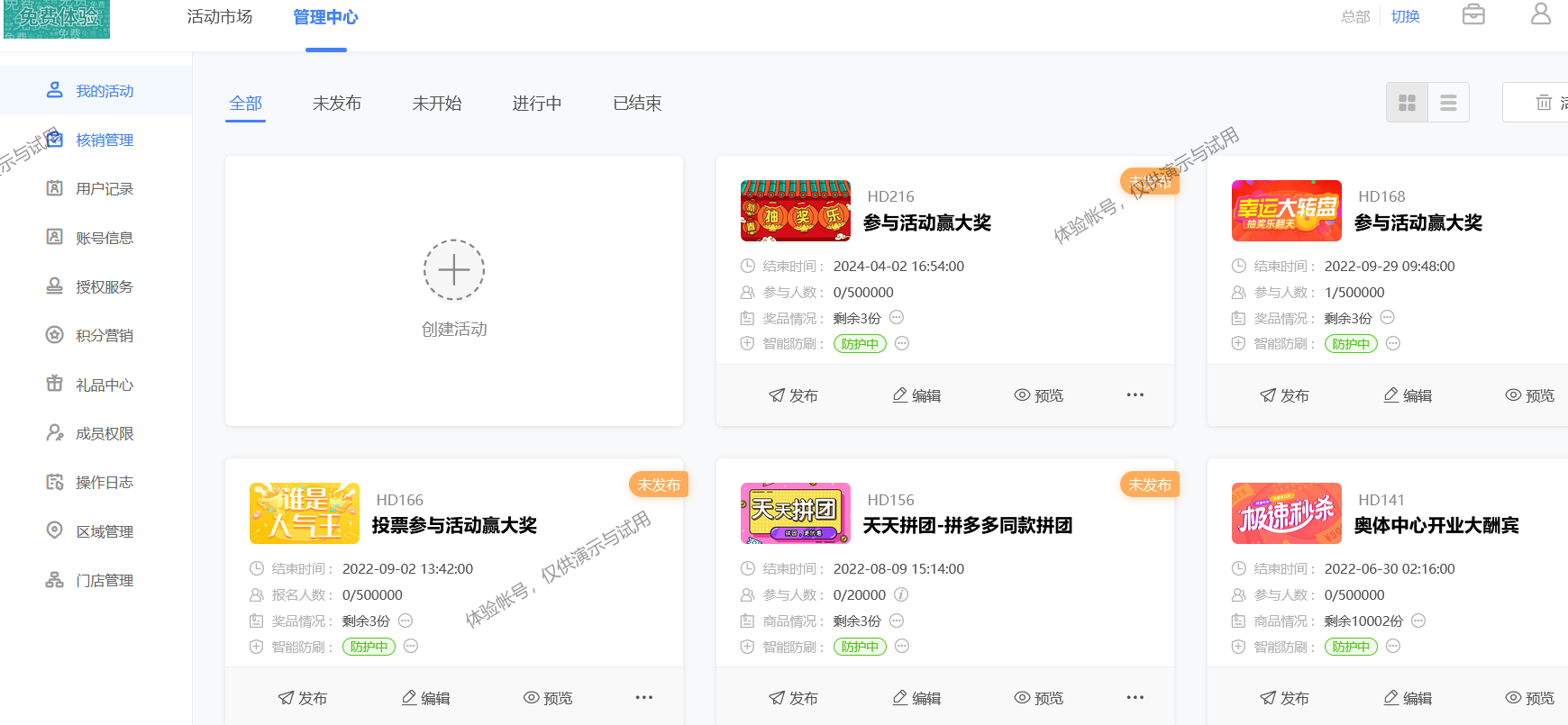Open HD168 幸运大转盘 thumbnail
Viewport: 1568px width, 725px height.
[x=1287, y=211]
